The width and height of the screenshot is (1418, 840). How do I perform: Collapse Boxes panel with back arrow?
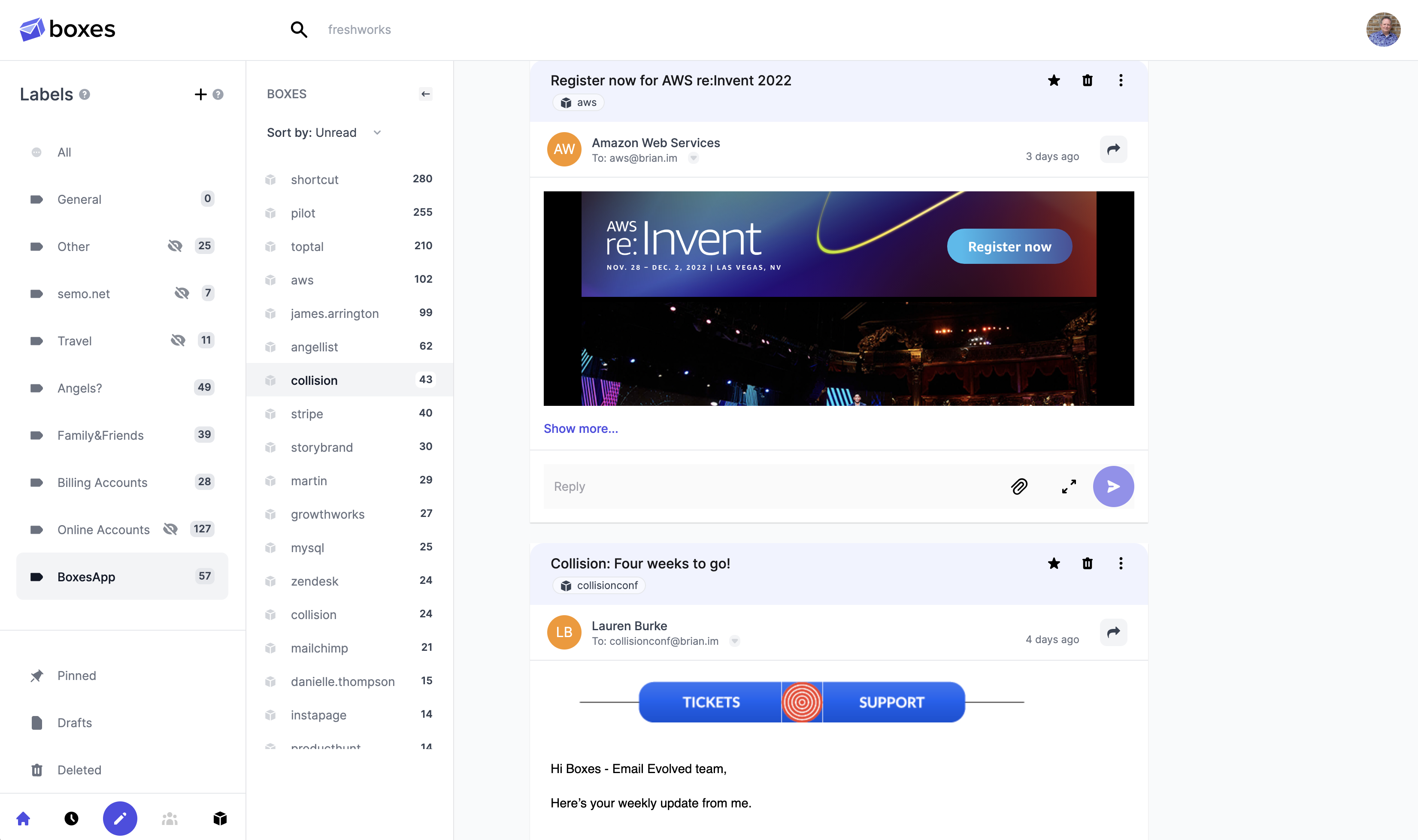426,94
